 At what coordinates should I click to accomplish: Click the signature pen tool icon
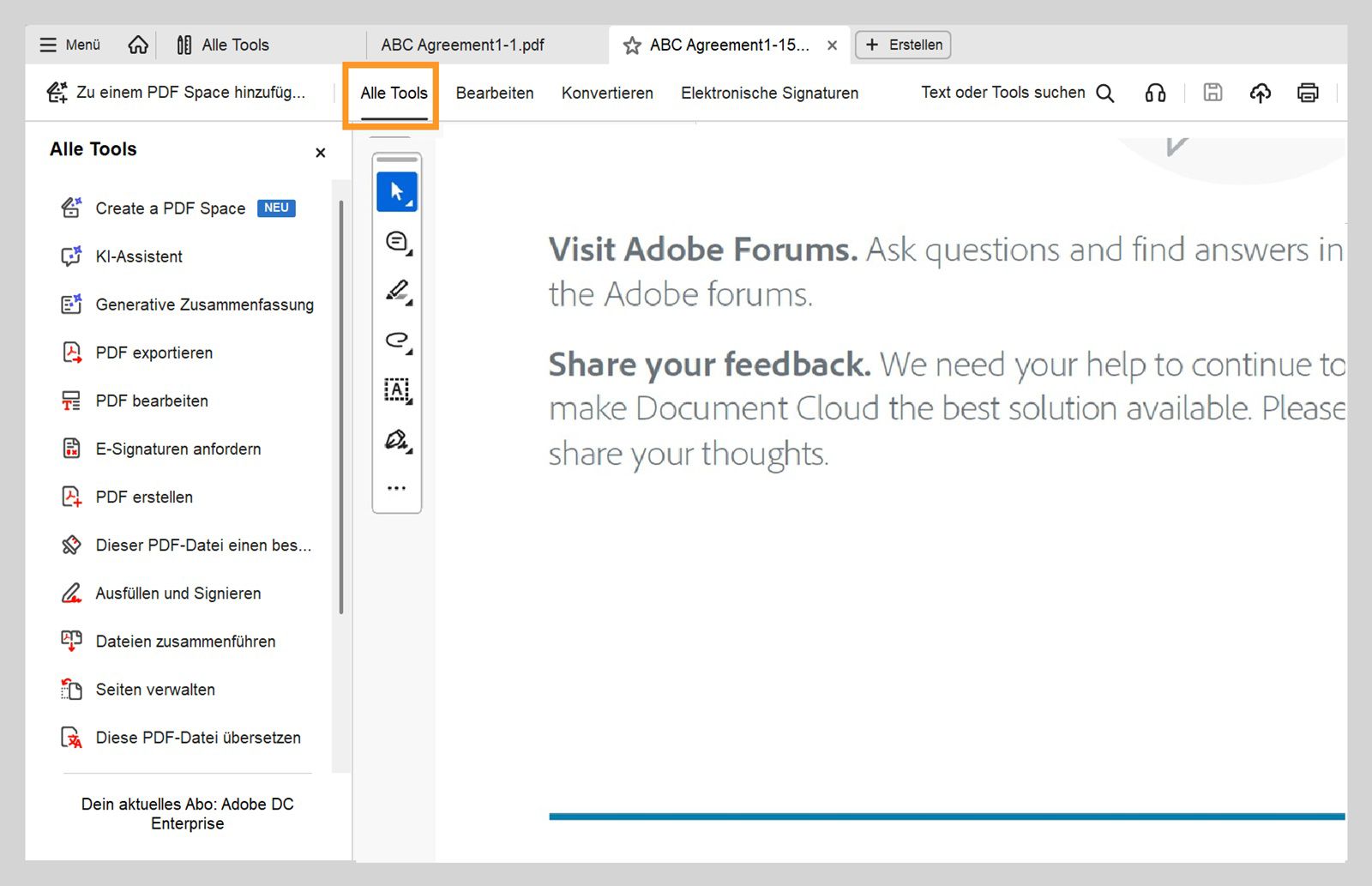[x=397, y=440]
